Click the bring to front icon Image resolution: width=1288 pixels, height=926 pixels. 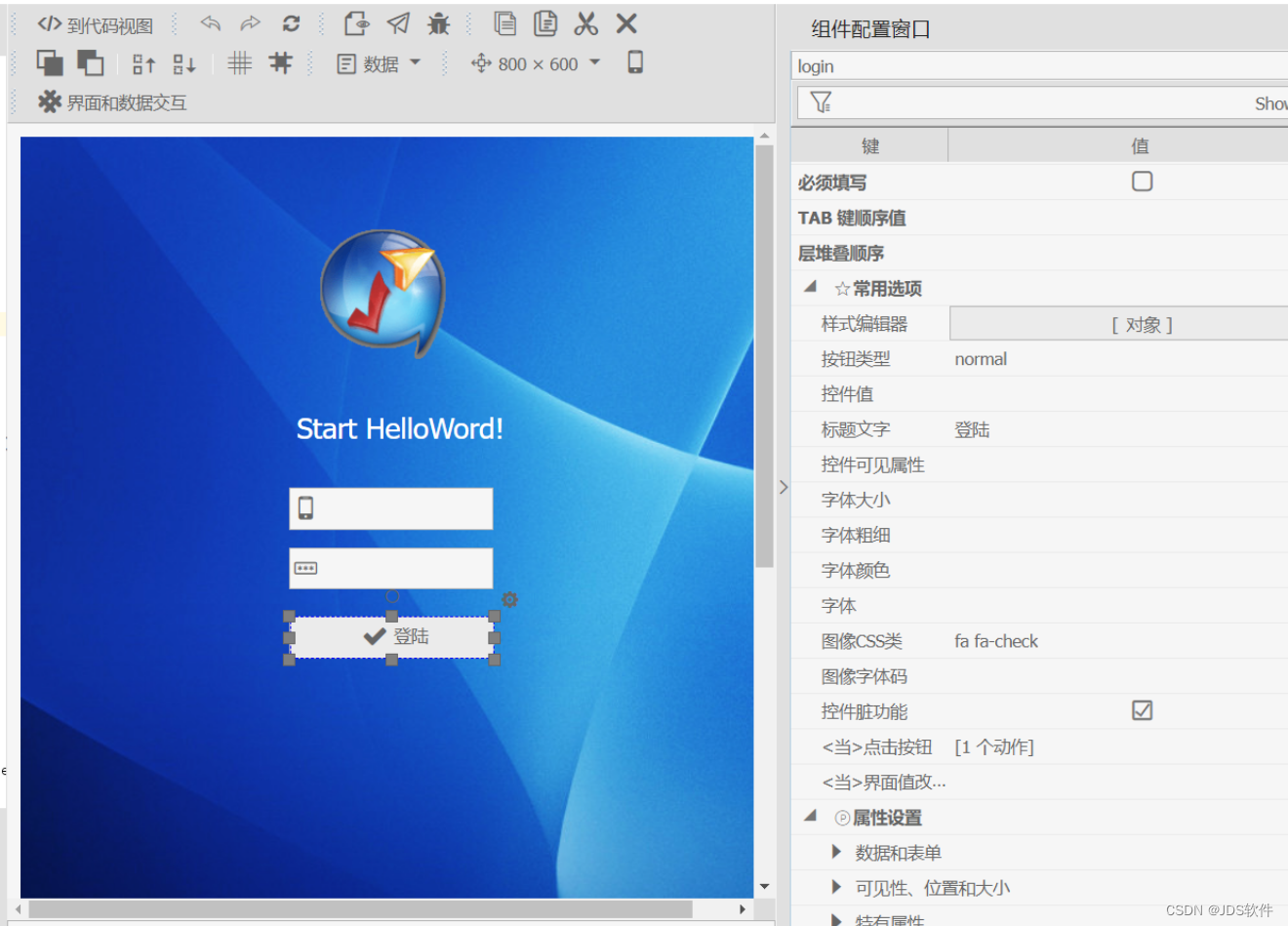click(x=50, y=63)
